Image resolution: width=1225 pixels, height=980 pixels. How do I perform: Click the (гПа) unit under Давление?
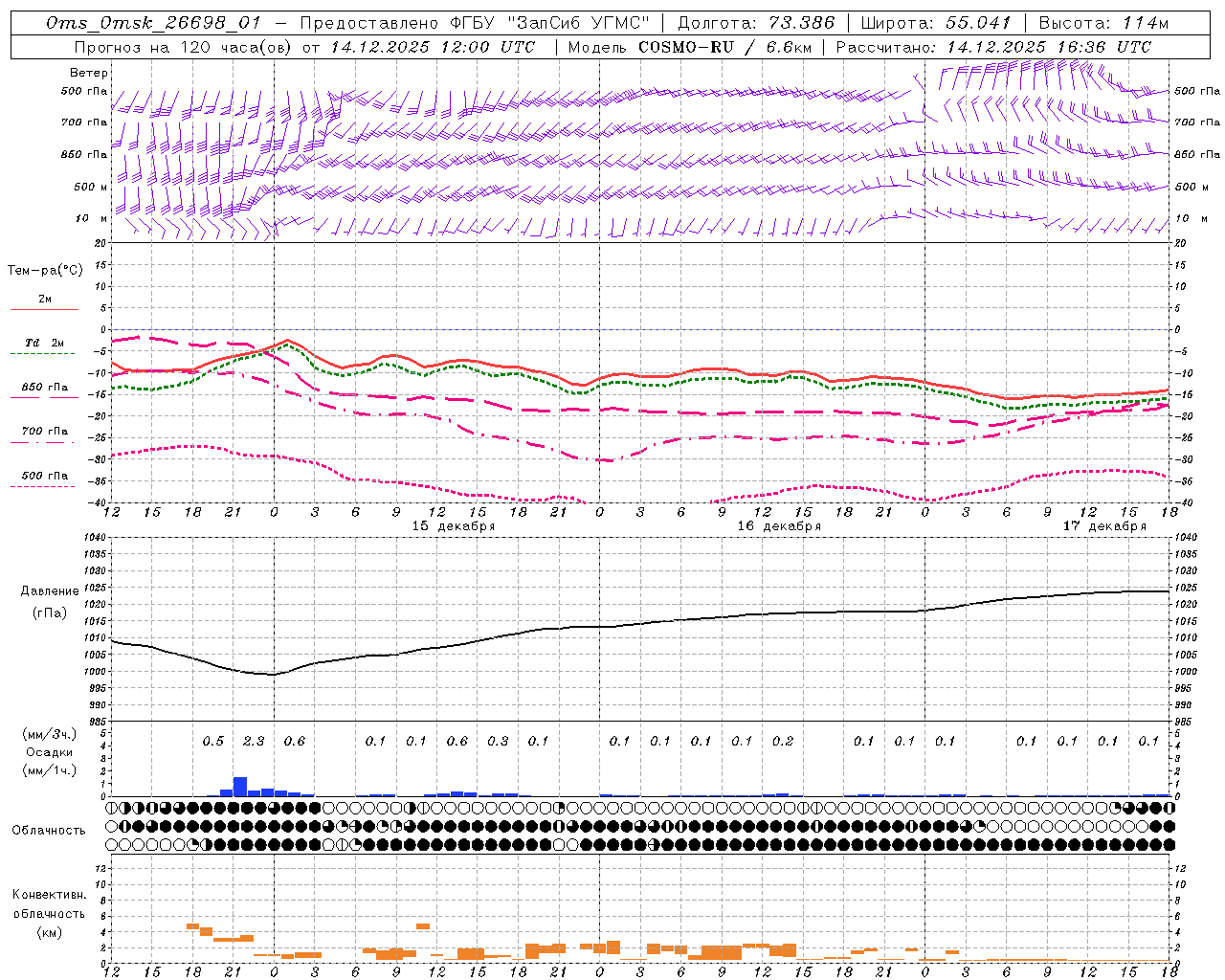coord(50,613)
